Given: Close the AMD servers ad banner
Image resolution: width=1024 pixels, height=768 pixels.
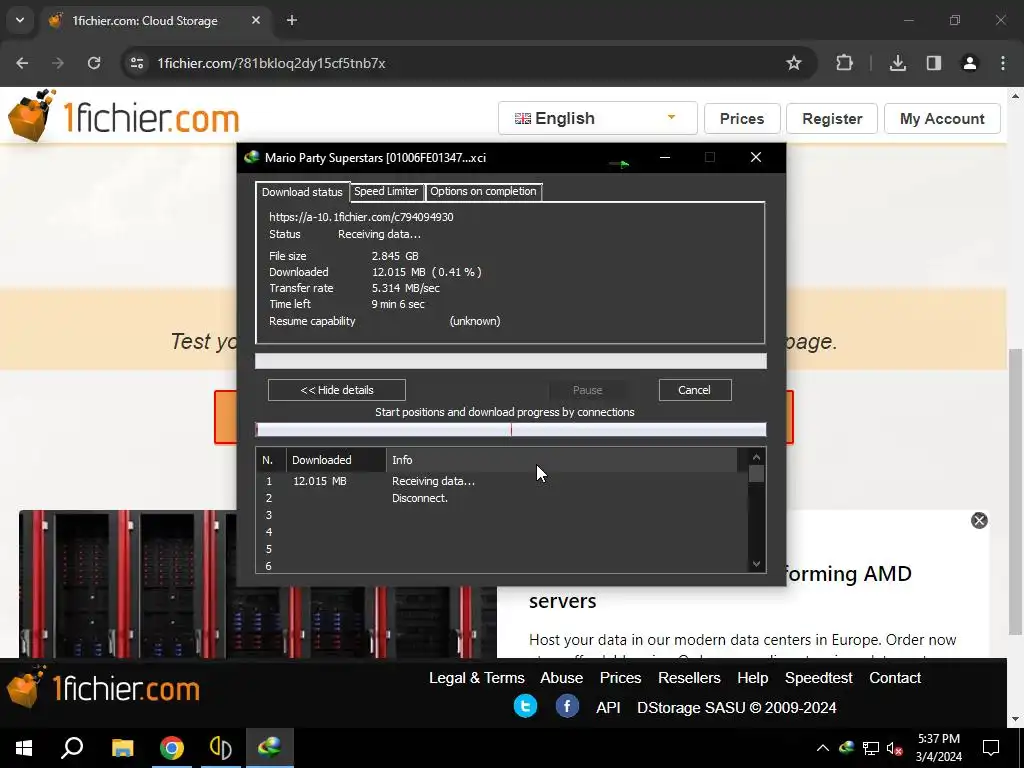Looking at the screenshot, I should pyautogui.click(x=979, y=520).
